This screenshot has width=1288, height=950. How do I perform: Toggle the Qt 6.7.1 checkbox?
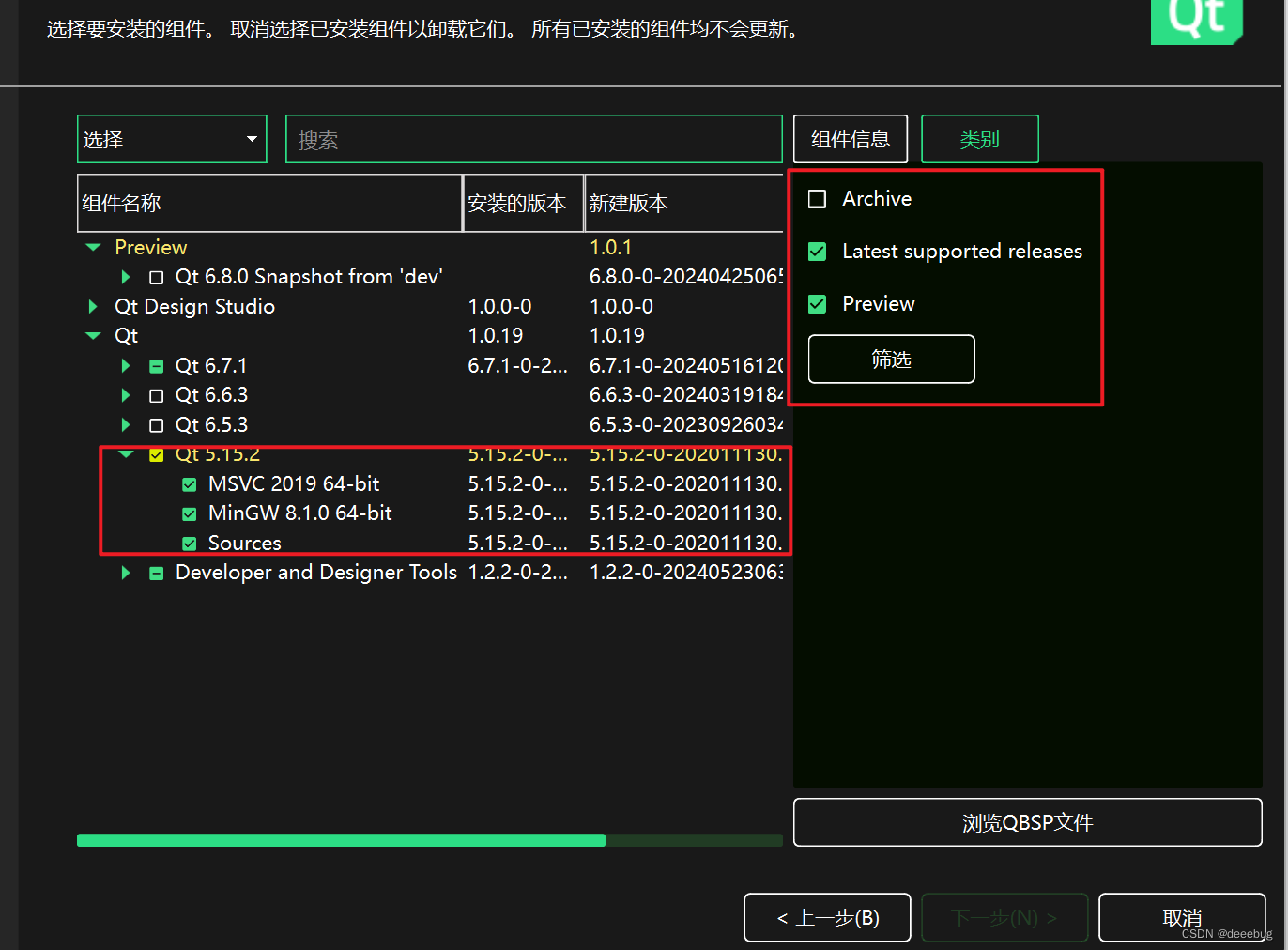(x=157, y=366)
